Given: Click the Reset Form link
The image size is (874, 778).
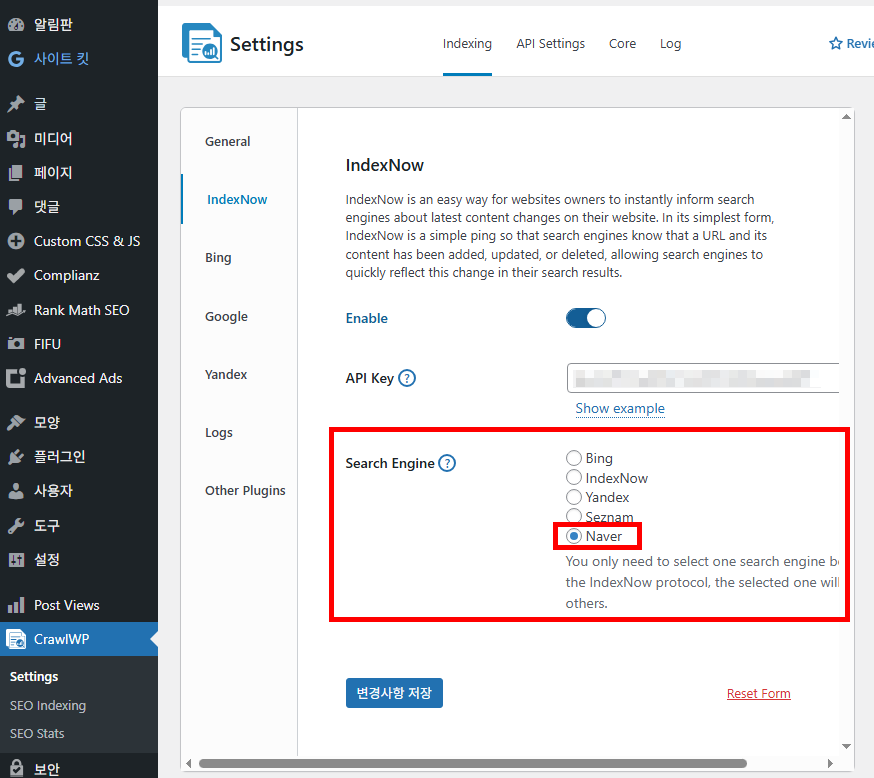Looking at the screenshot, I should pyautogui.click(x=759, y=693).
